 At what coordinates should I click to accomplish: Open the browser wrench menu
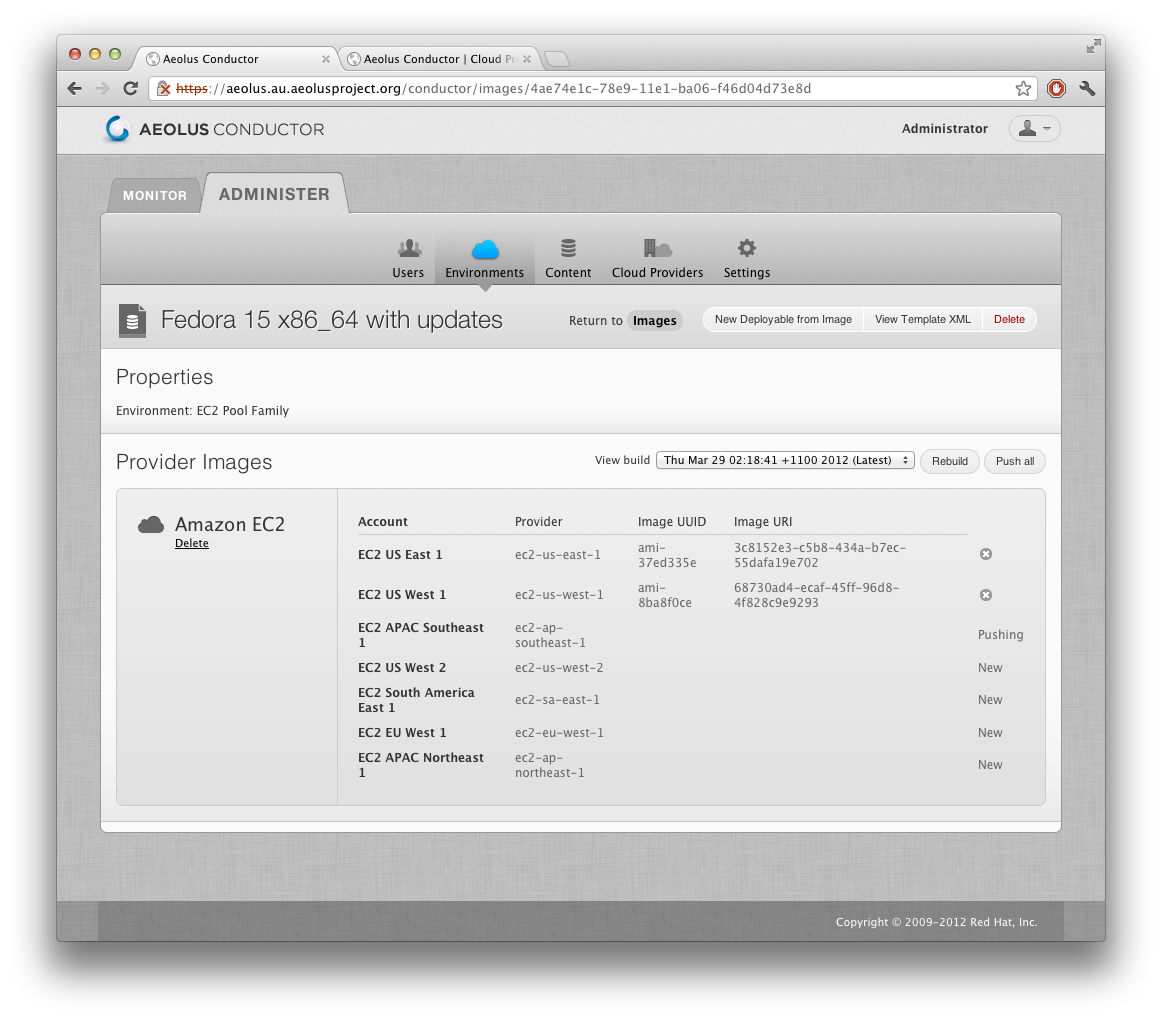[1087, 89]
